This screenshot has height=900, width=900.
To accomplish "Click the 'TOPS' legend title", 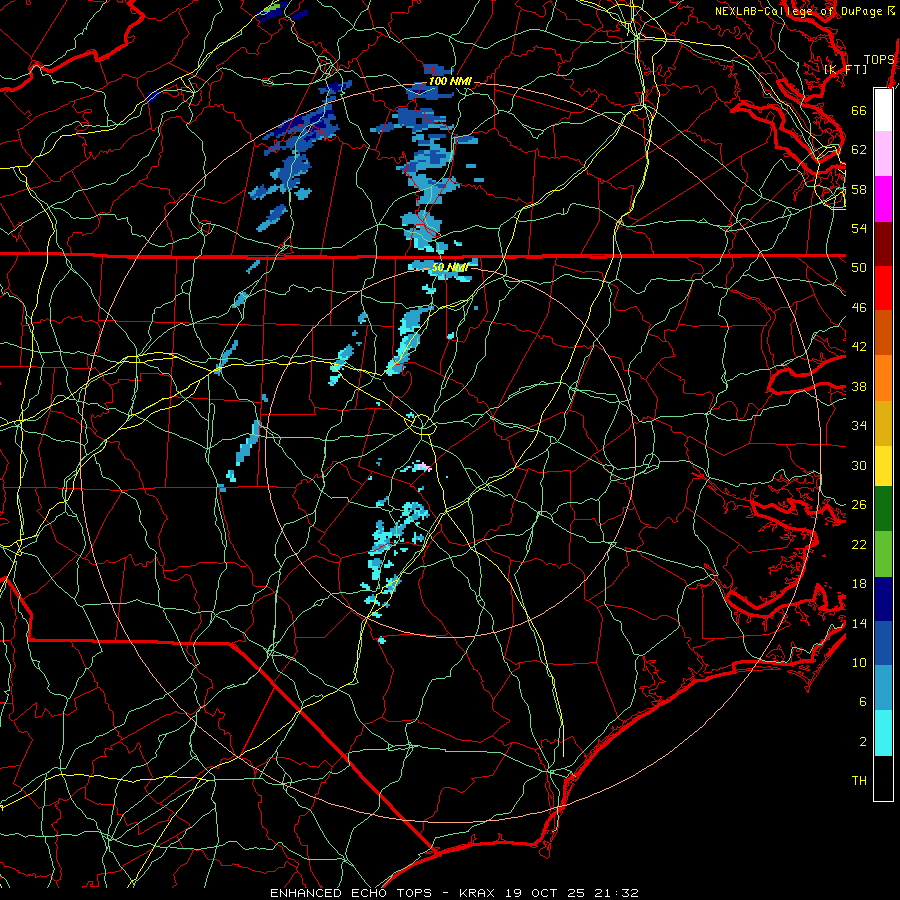I will 879,60.
